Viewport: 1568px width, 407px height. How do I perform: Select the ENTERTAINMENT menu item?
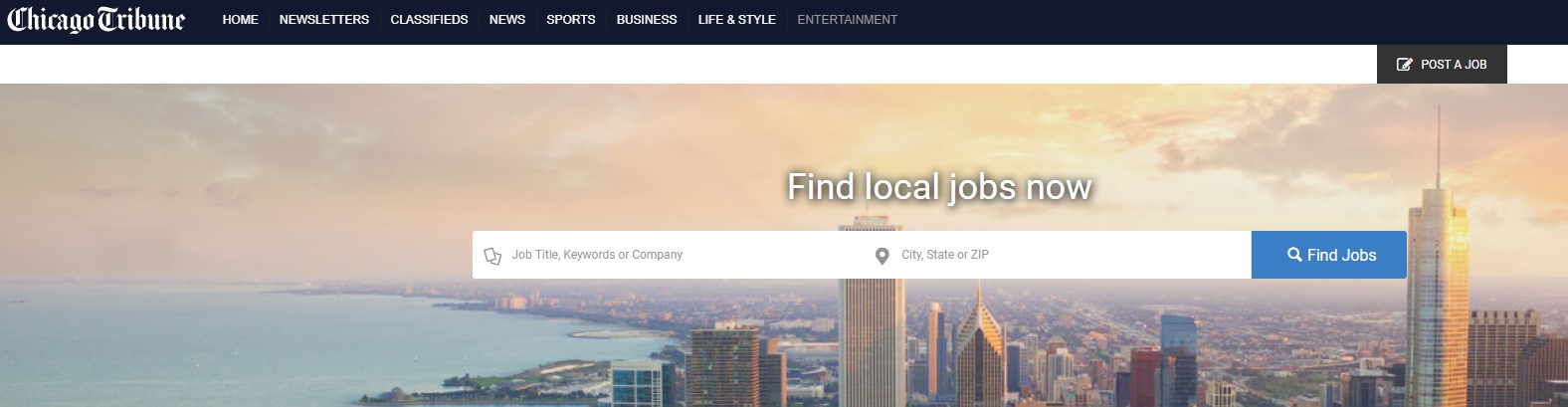(x=848, y=20)
